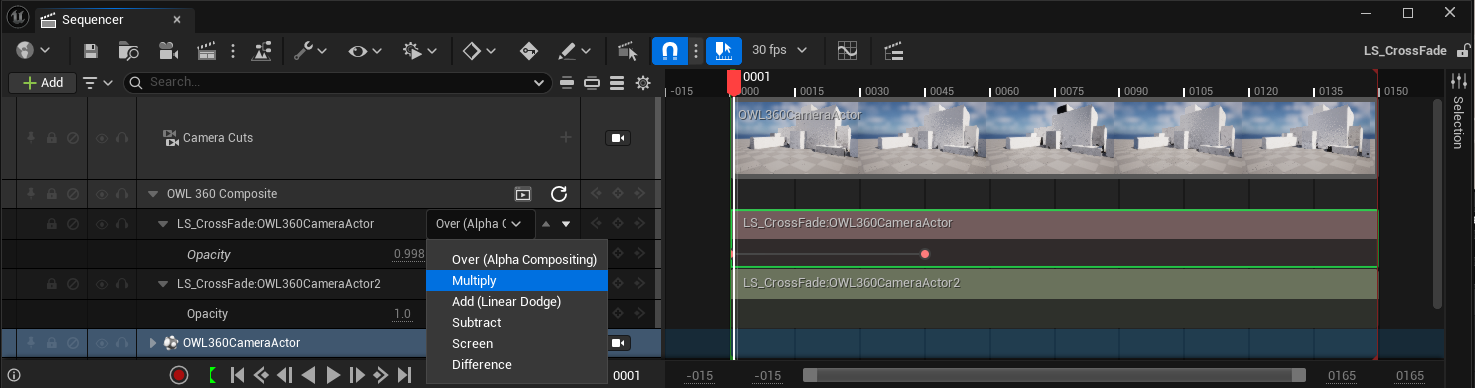Toggle mute on OWL 360 Composite row

[x=72, y=194]
